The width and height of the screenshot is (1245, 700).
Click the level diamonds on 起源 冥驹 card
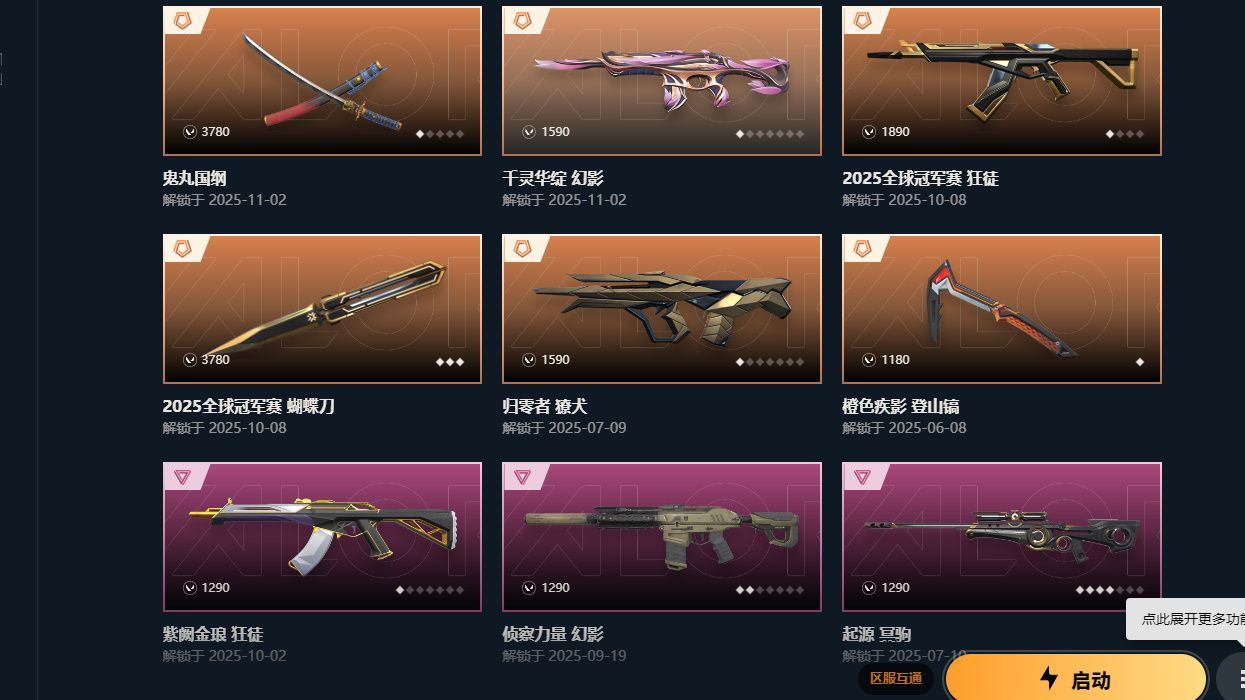pos(1110,590)
